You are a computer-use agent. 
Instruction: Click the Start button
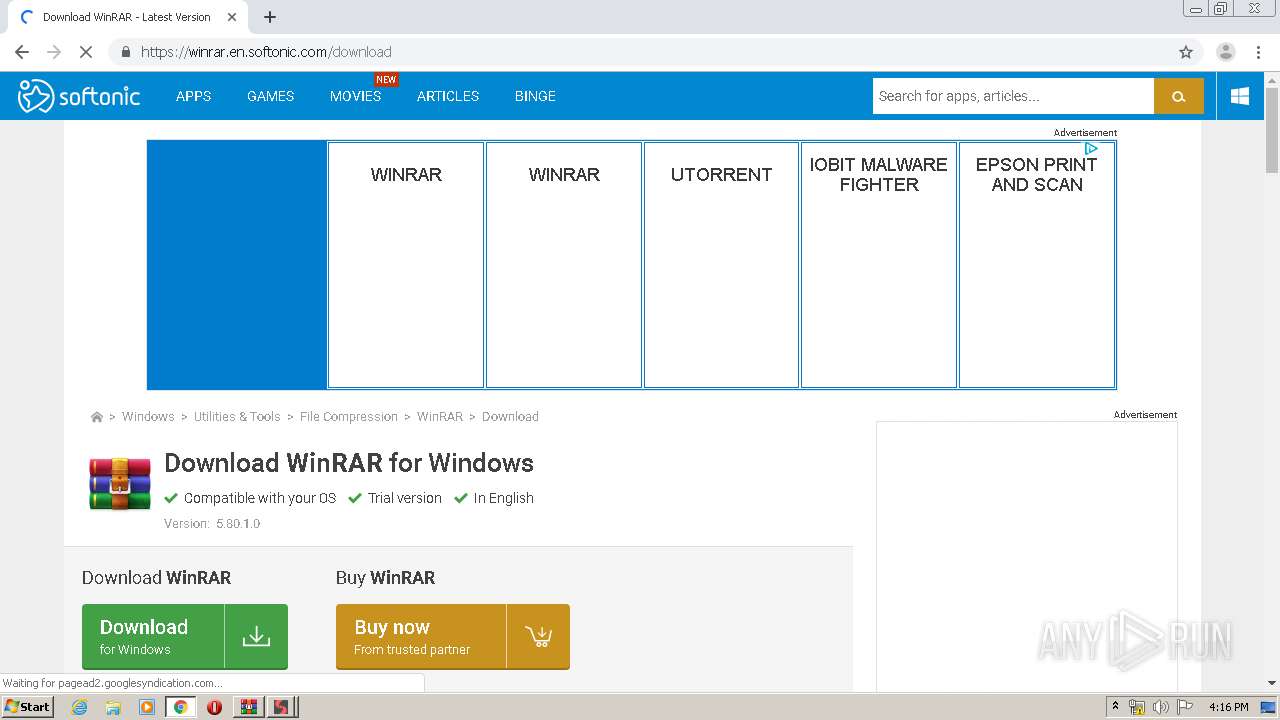coord(27,707)
